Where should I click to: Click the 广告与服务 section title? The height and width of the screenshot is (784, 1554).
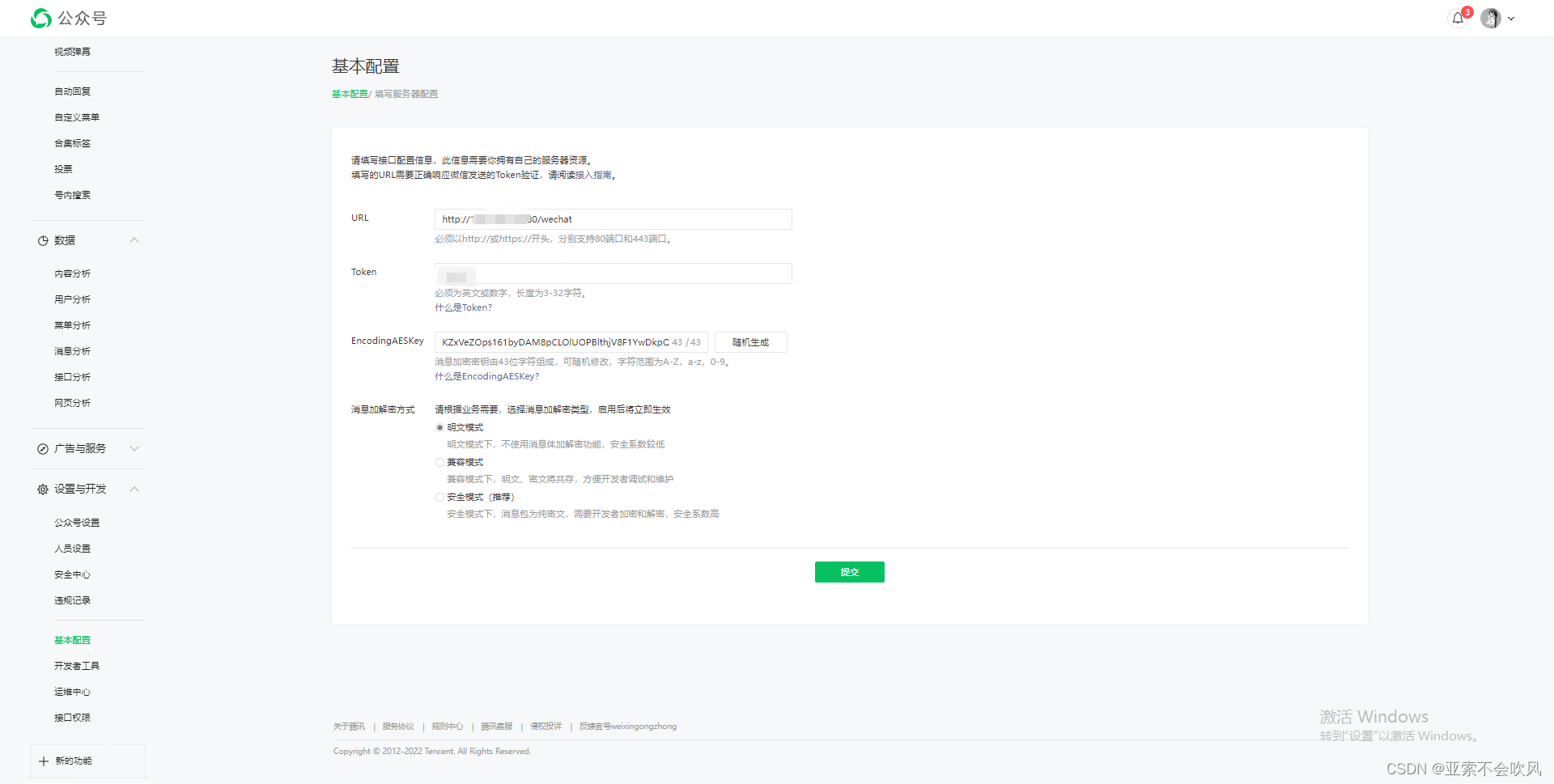80,448
